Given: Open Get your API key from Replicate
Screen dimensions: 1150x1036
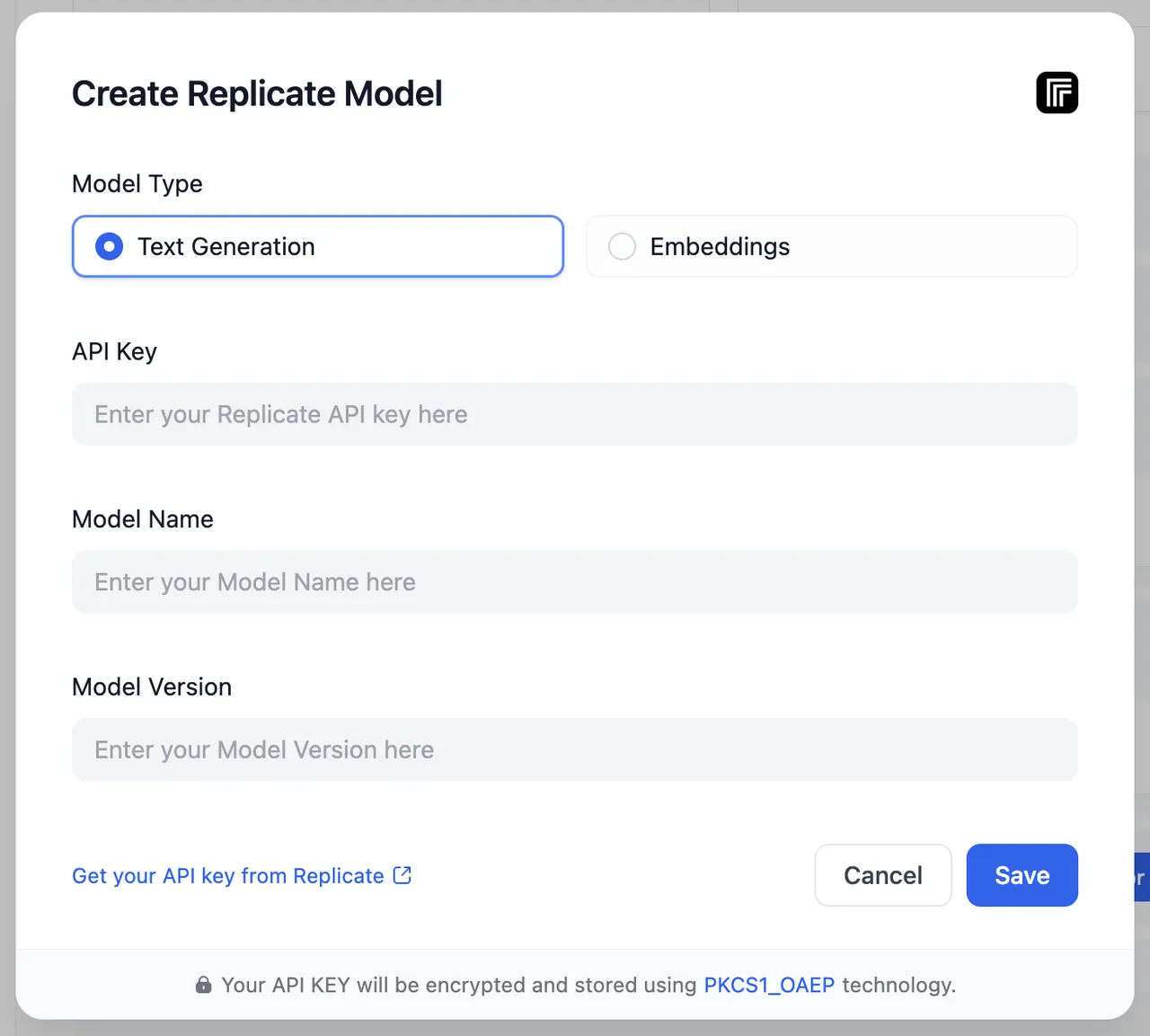Looking at the screenshot, I should pos(228,876).
